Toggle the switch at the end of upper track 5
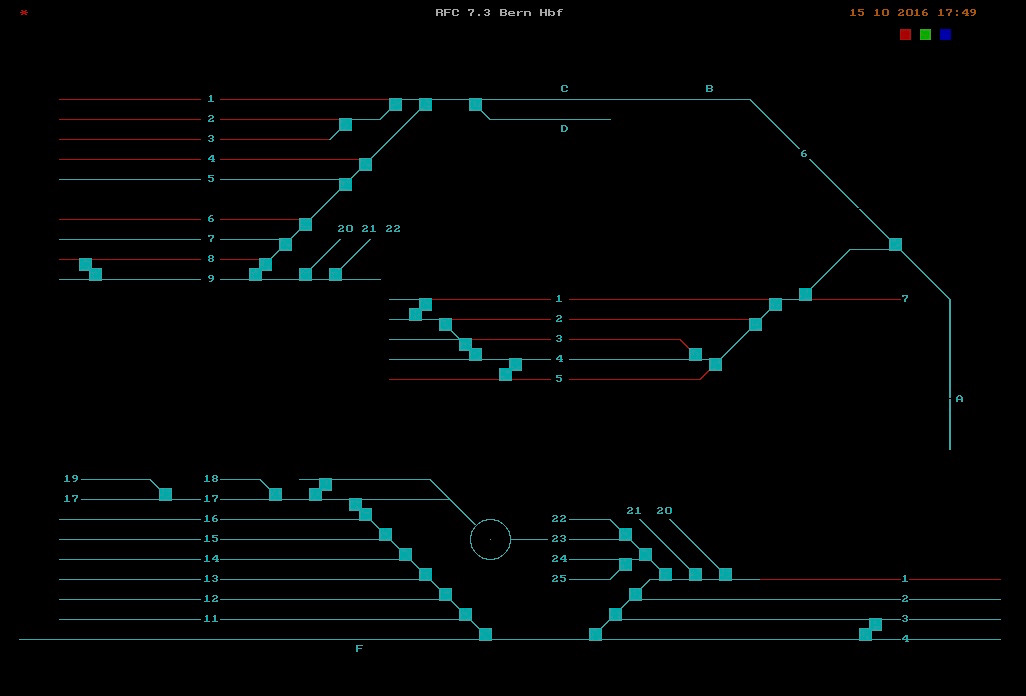 345,184
